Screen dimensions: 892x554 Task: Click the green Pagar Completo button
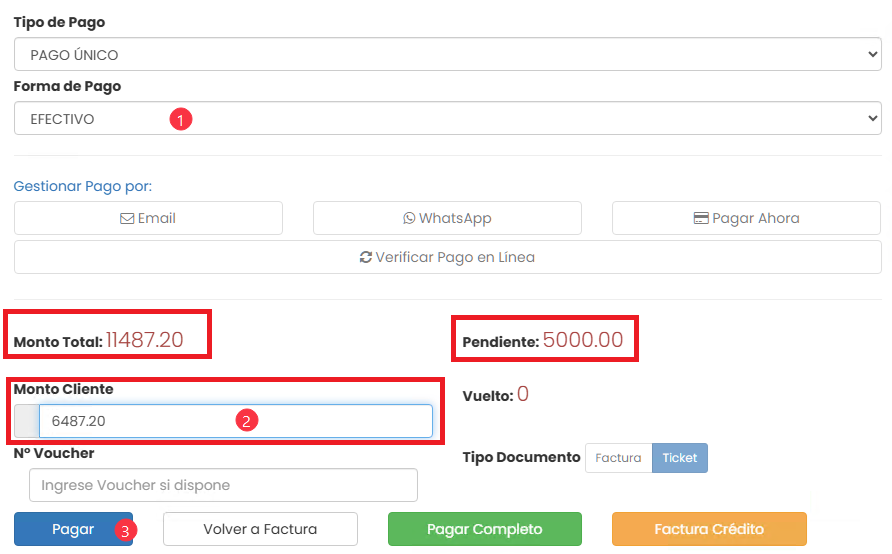pyautogui.click(x=484, y=529)
